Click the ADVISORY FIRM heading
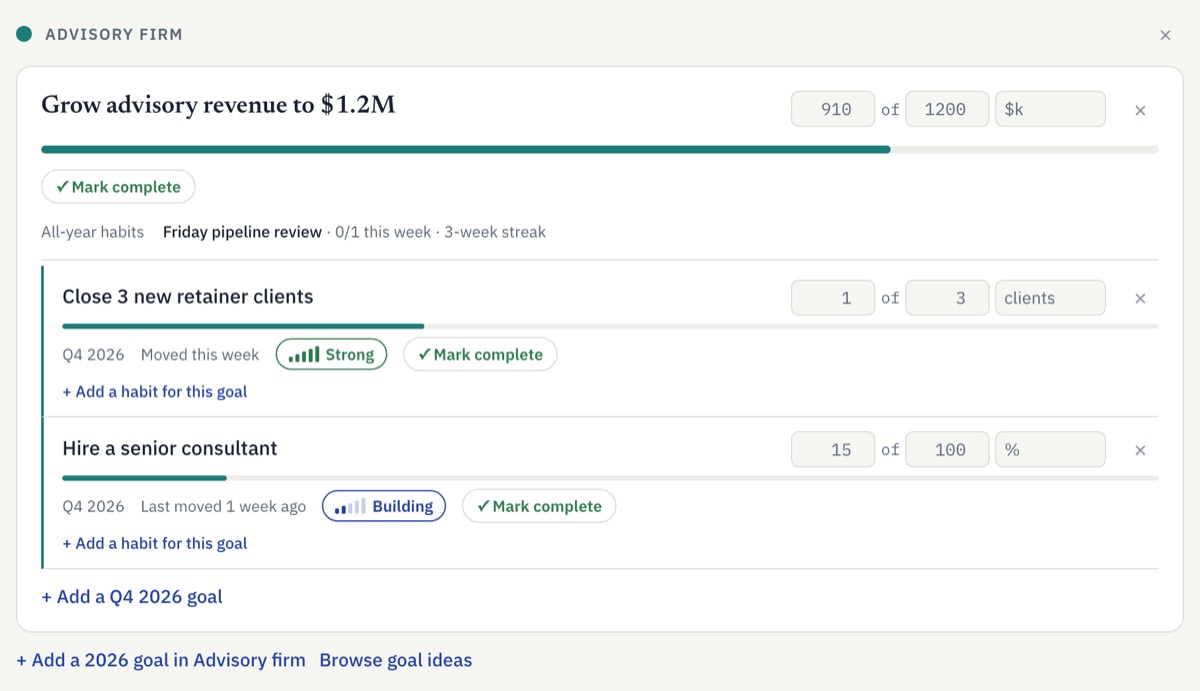 (114, 35)
